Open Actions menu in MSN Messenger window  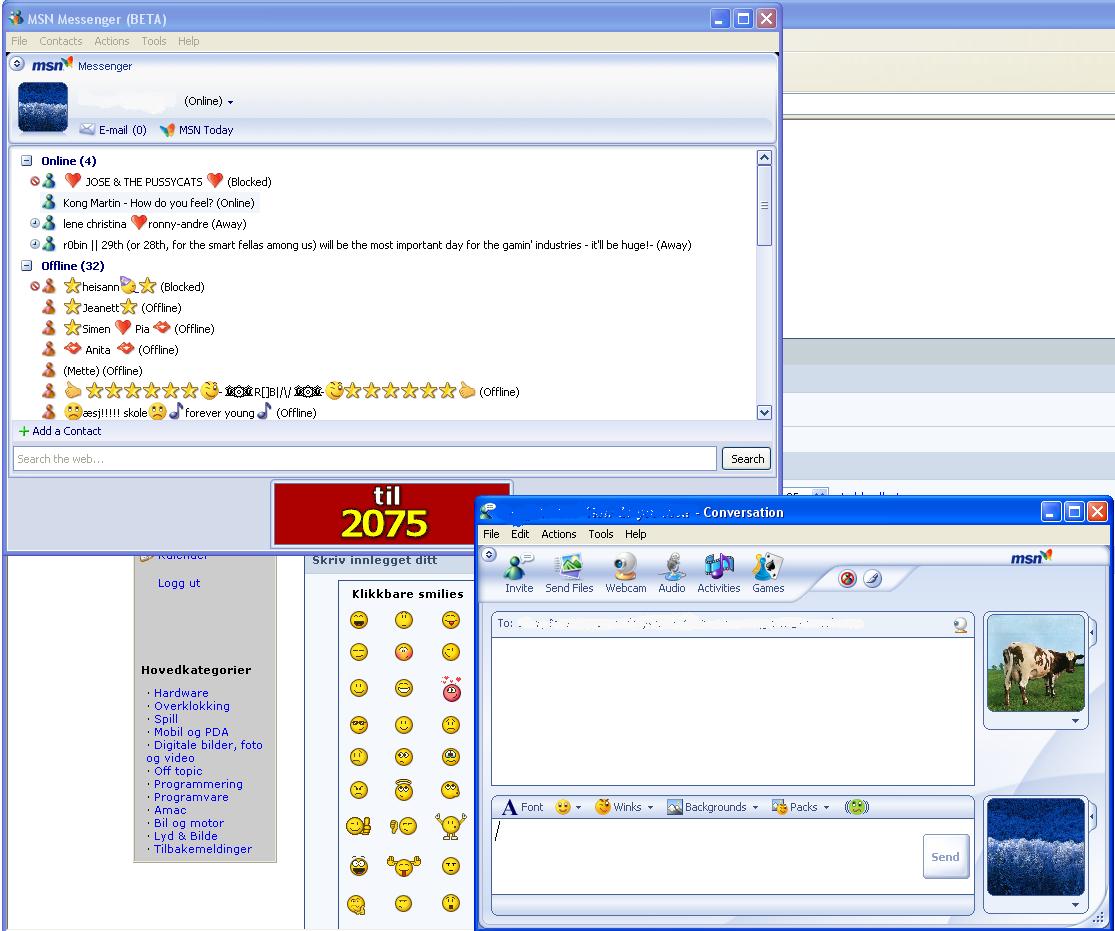click(112, 41)
